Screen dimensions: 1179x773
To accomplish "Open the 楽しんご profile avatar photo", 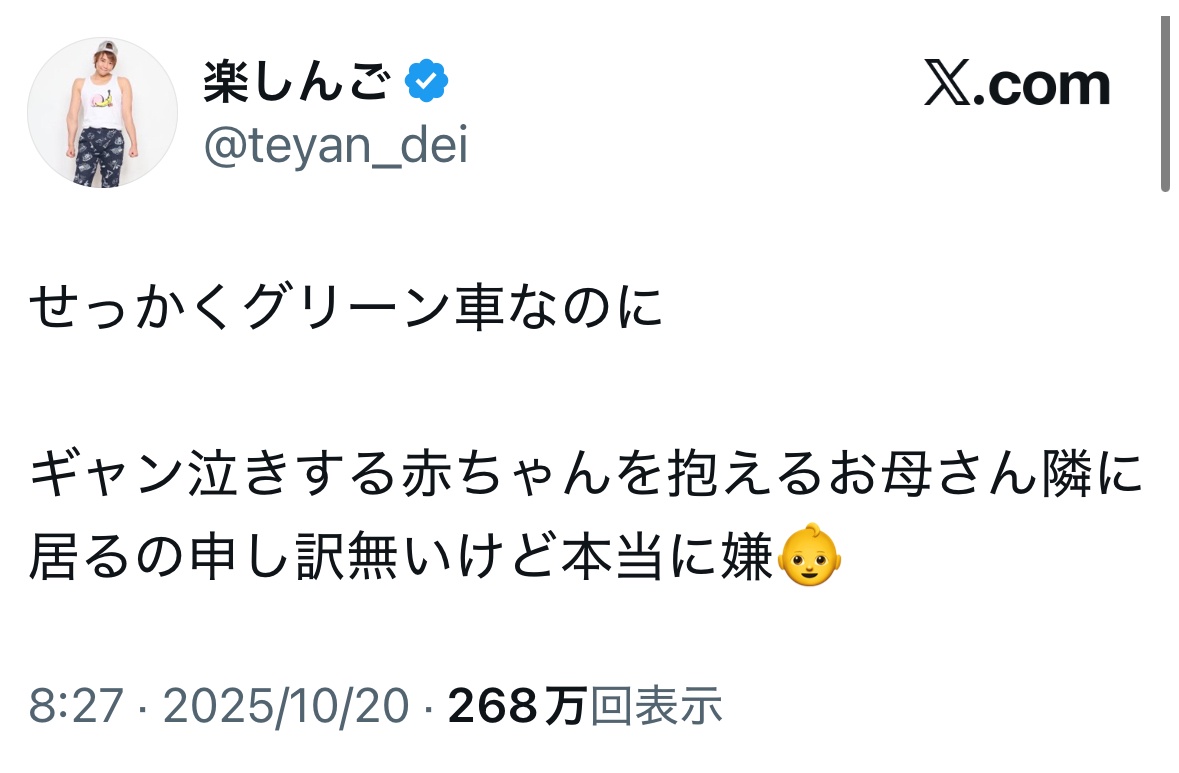I will [102, 114].
